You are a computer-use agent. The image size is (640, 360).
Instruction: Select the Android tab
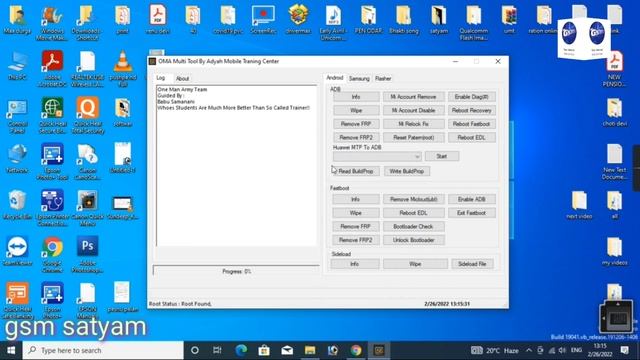click(x=335, y=78)
